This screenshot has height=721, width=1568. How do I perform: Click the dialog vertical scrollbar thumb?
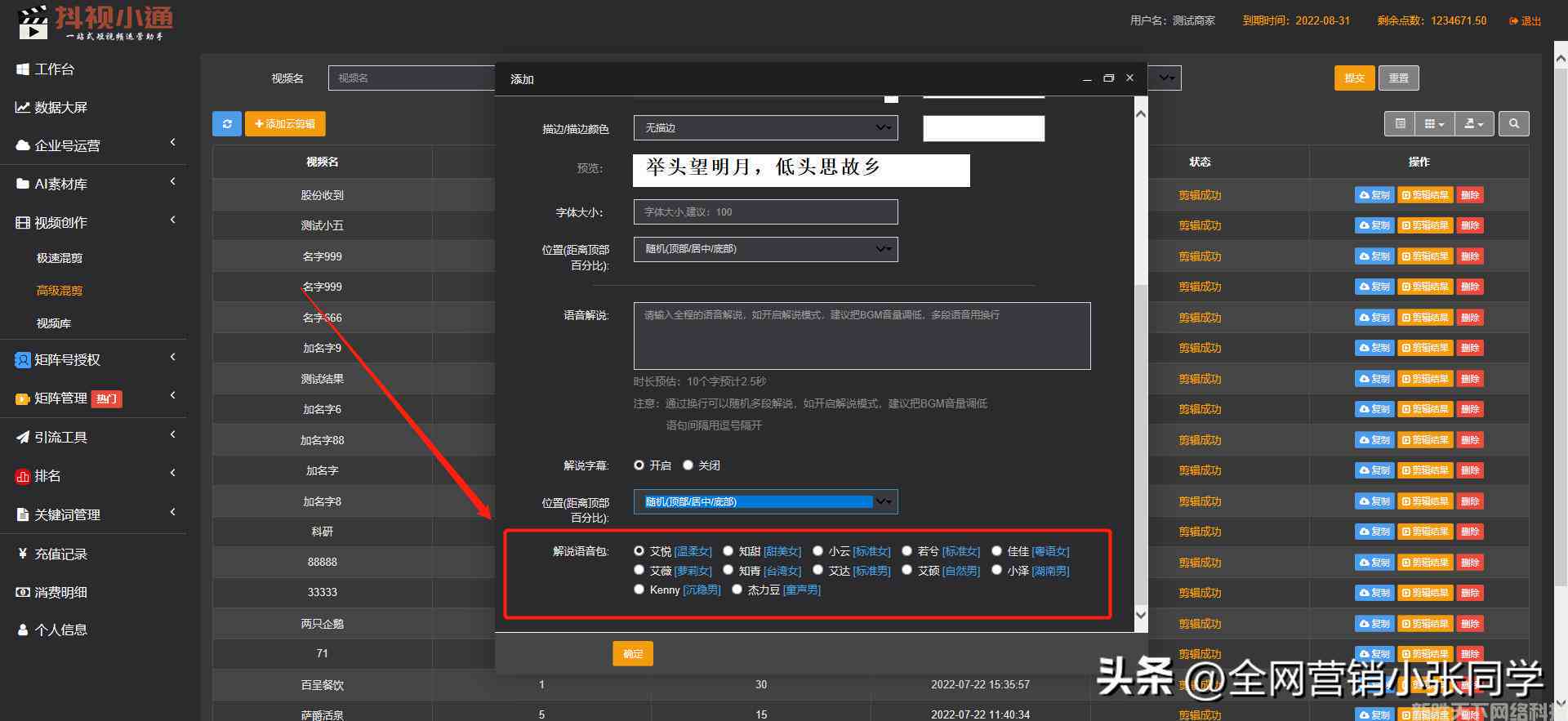(1141, 445)
